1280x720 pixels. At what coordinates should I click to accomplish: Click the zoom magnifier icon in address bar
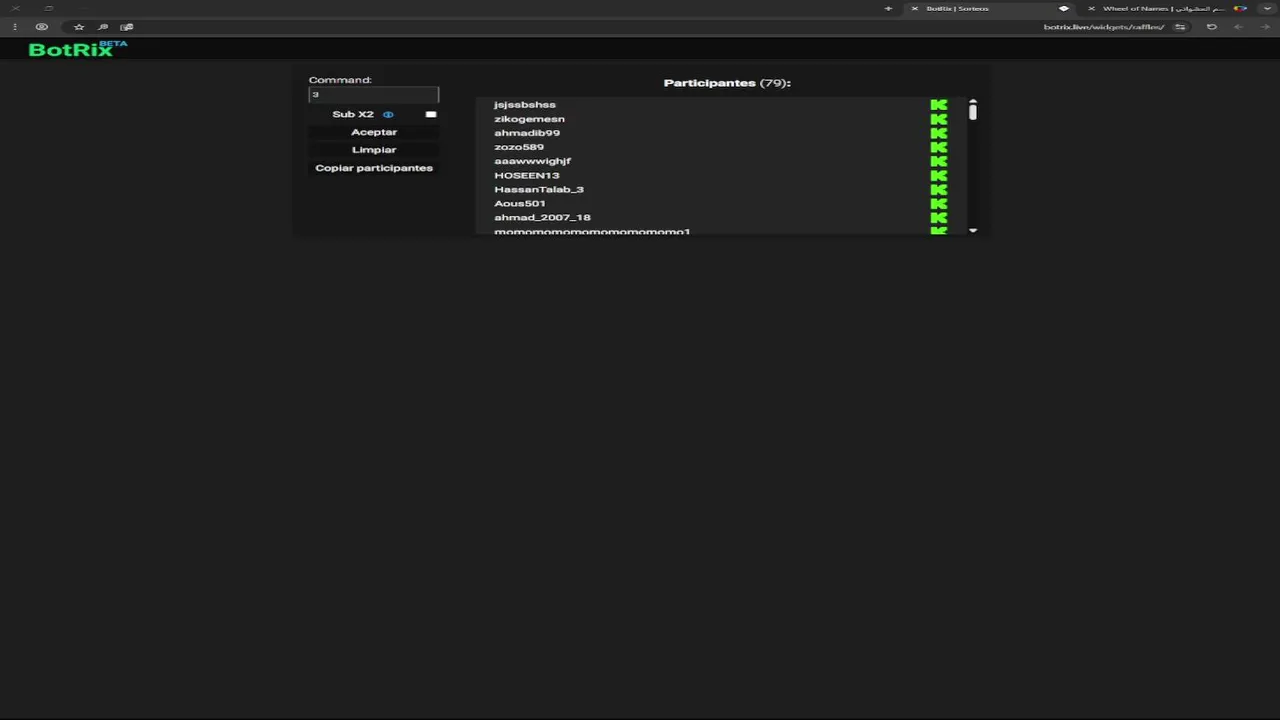103,27
